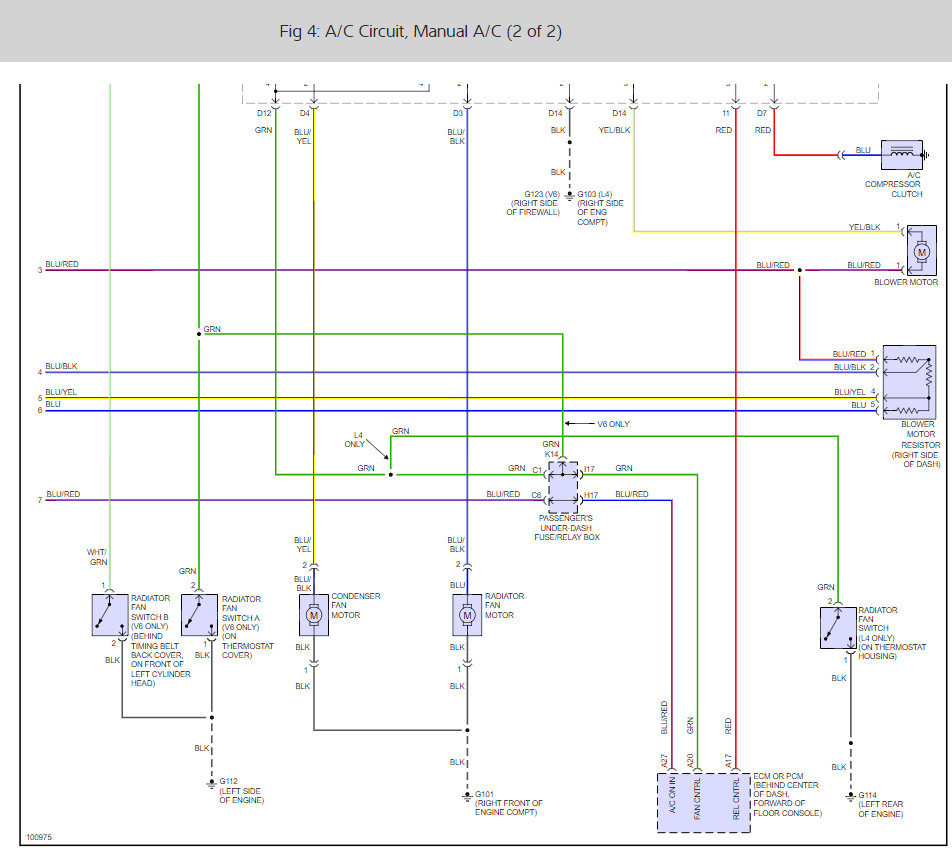952x852 pixels.
Task: Click the 'FAN CNTRL' terminal label
Action: click(x=697, y=799)
